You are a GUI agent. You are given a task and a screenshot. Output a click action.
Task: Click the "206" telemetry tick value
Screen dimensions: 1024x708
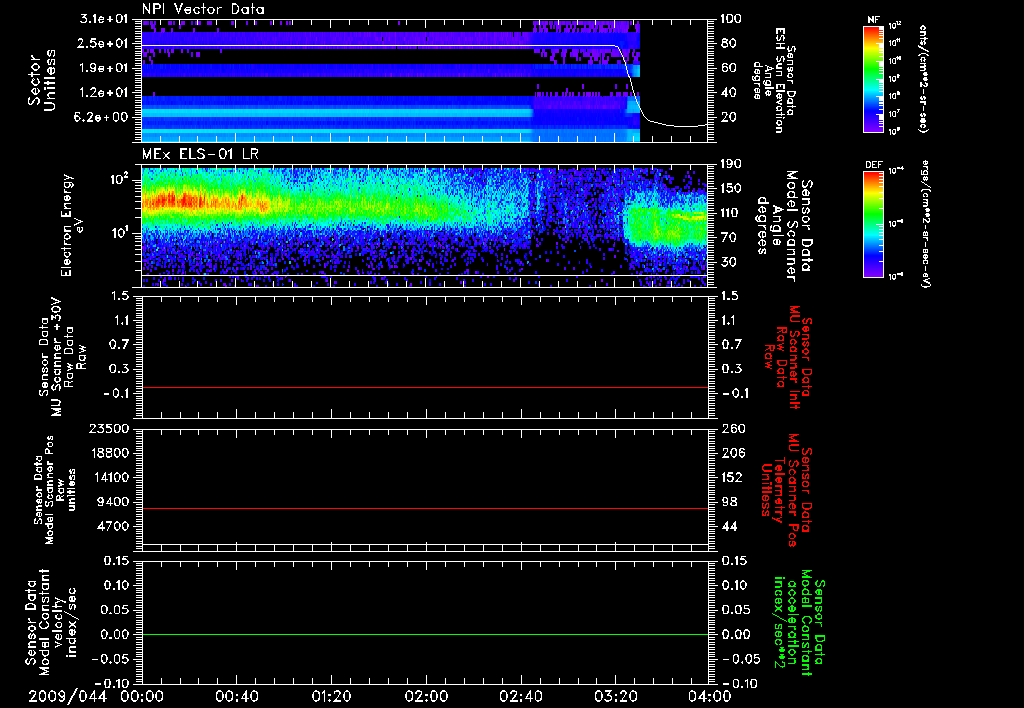tap(731, 453)
